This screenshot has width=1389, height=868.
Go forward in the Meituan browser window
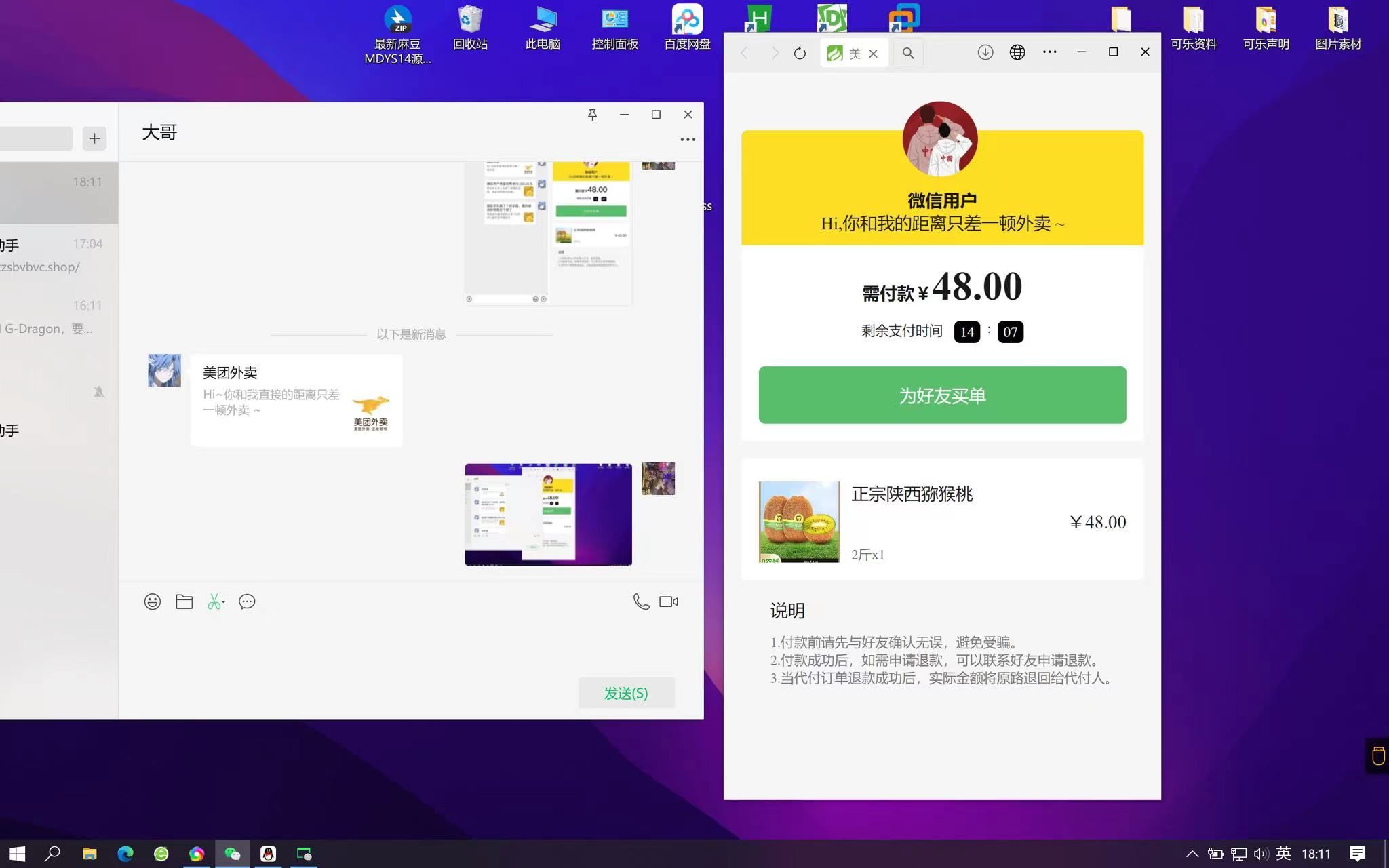775,53
